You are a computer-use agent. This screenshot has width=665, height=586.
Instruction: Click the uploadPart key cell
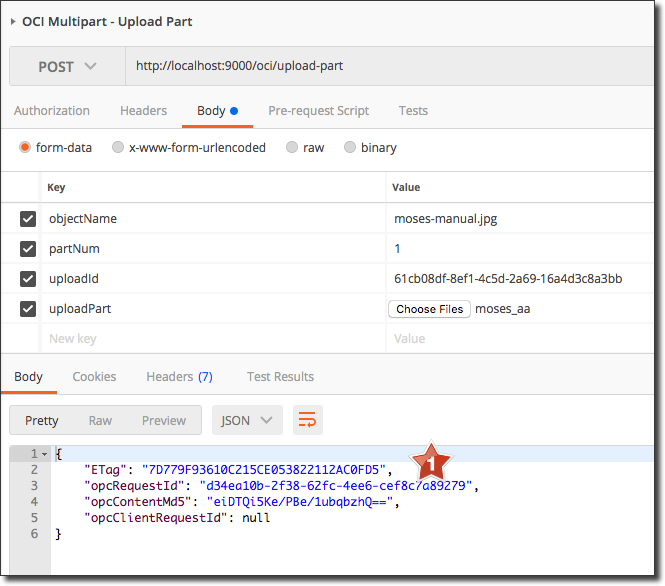(213, 309)
